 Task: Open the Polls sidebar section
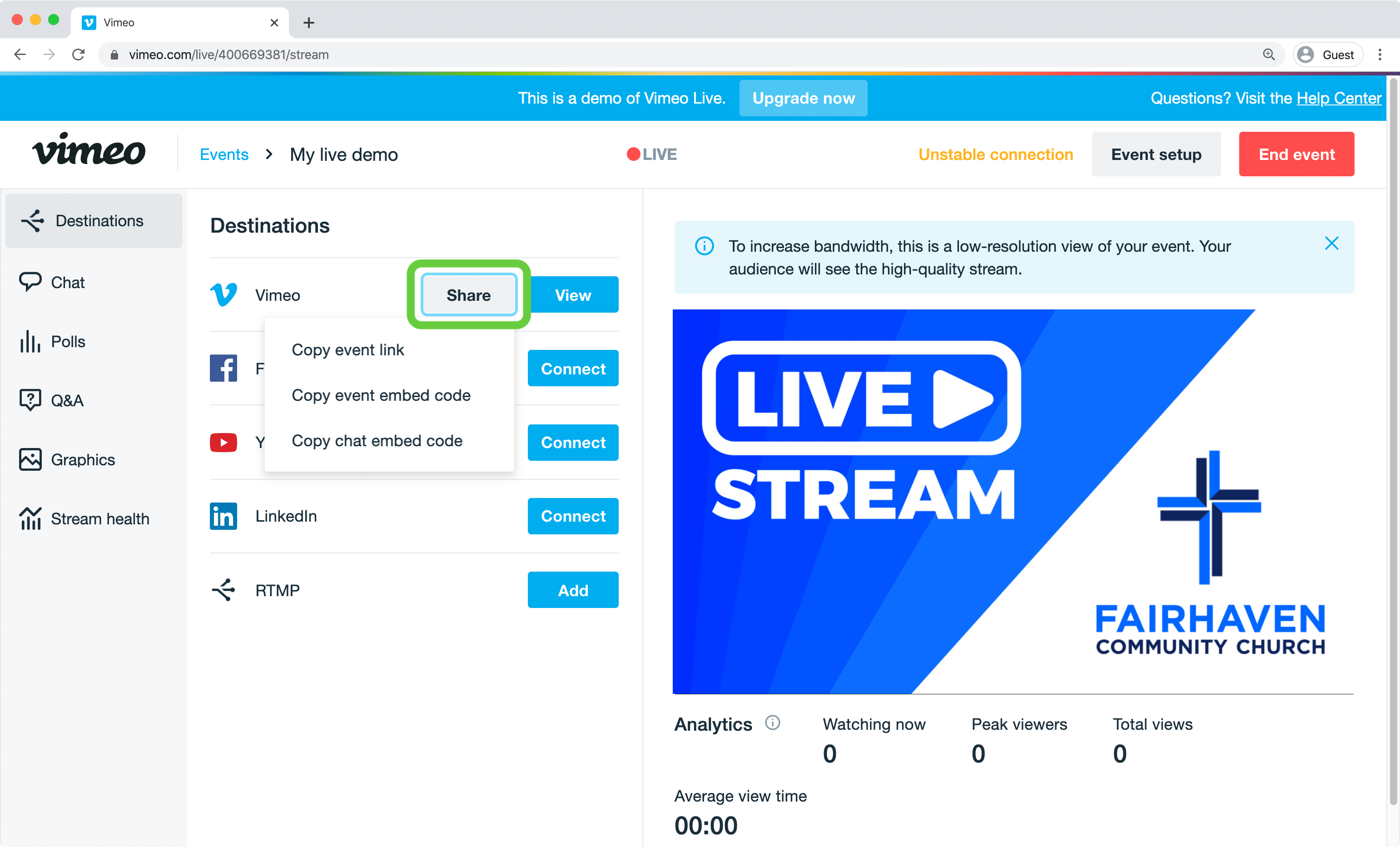(x=52, y=341)
